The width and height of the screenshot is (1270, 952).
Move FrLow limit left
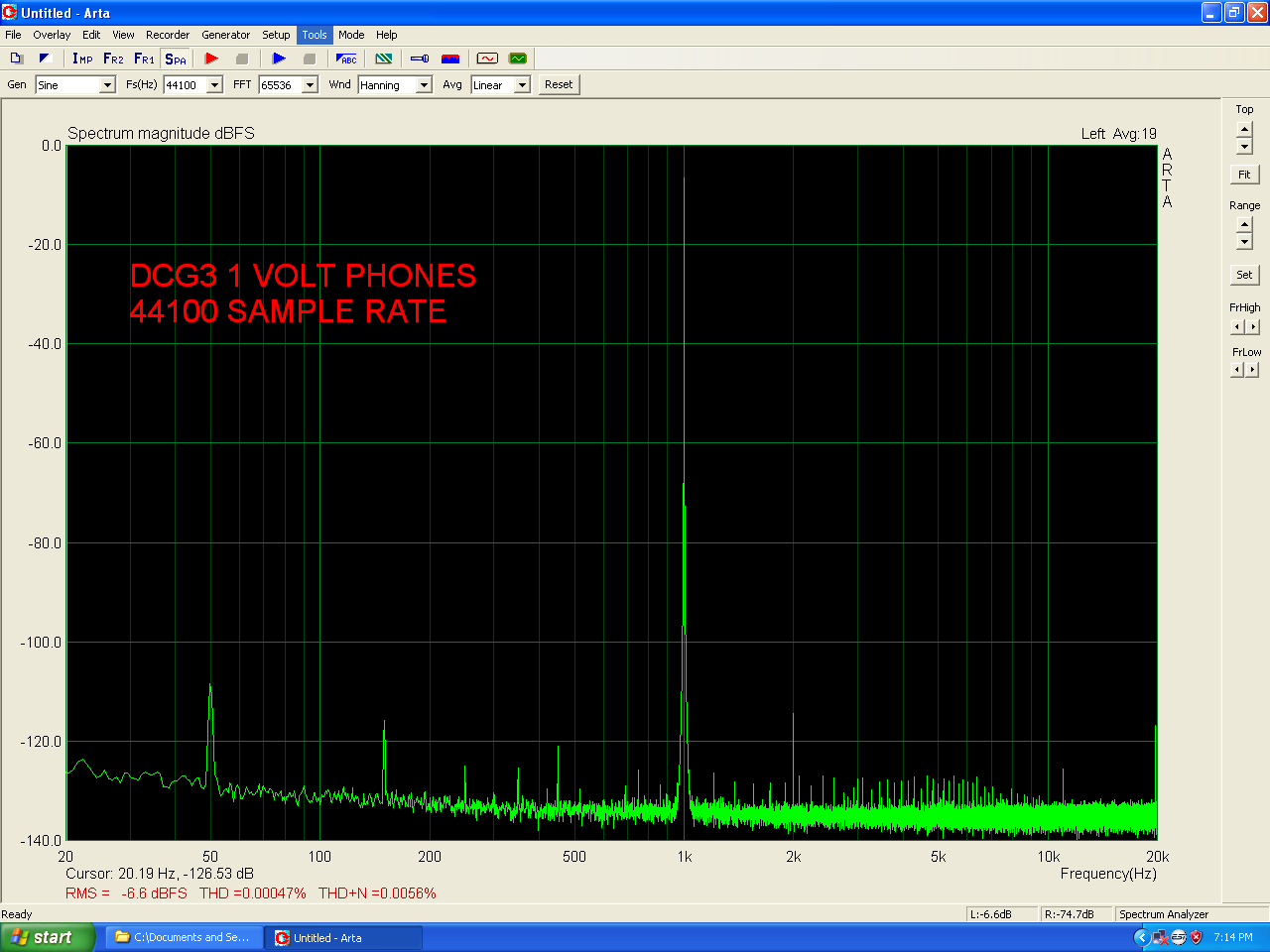[x=1236, y=370]
